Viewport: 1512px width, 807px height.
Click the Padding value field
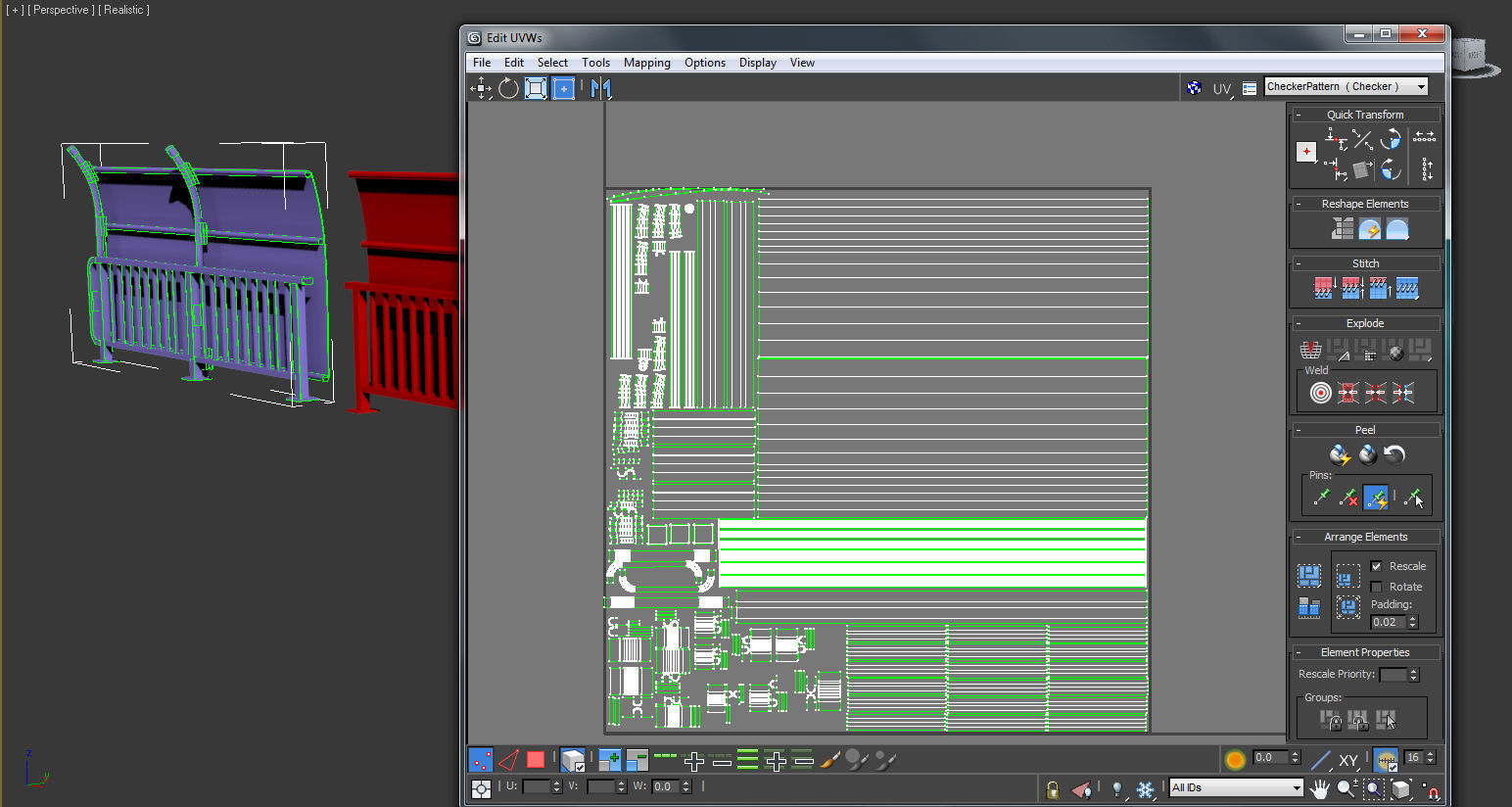click(1389, 622)
